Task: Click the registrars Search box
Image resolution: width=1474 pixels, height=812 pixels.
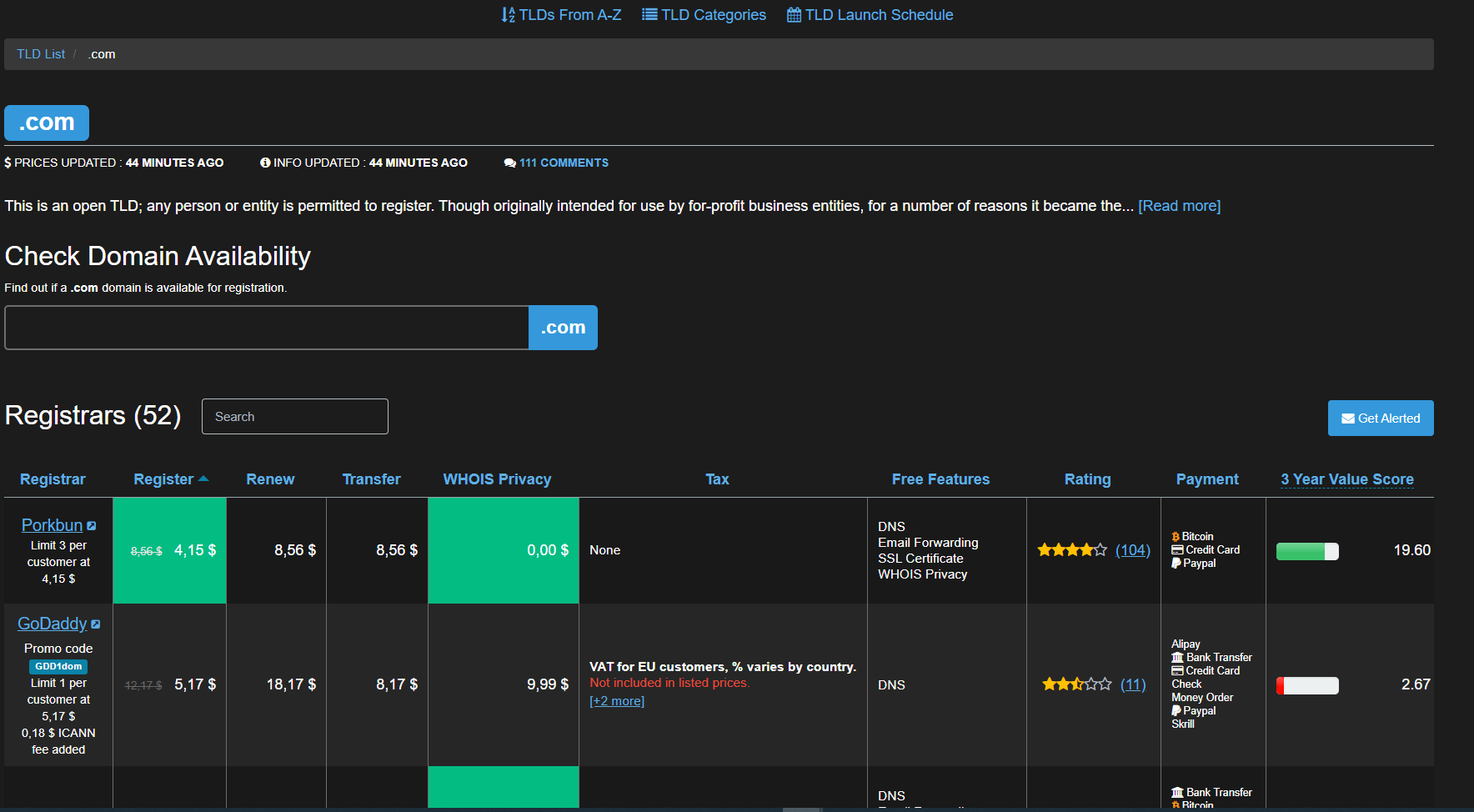Action: coord(295,416)
